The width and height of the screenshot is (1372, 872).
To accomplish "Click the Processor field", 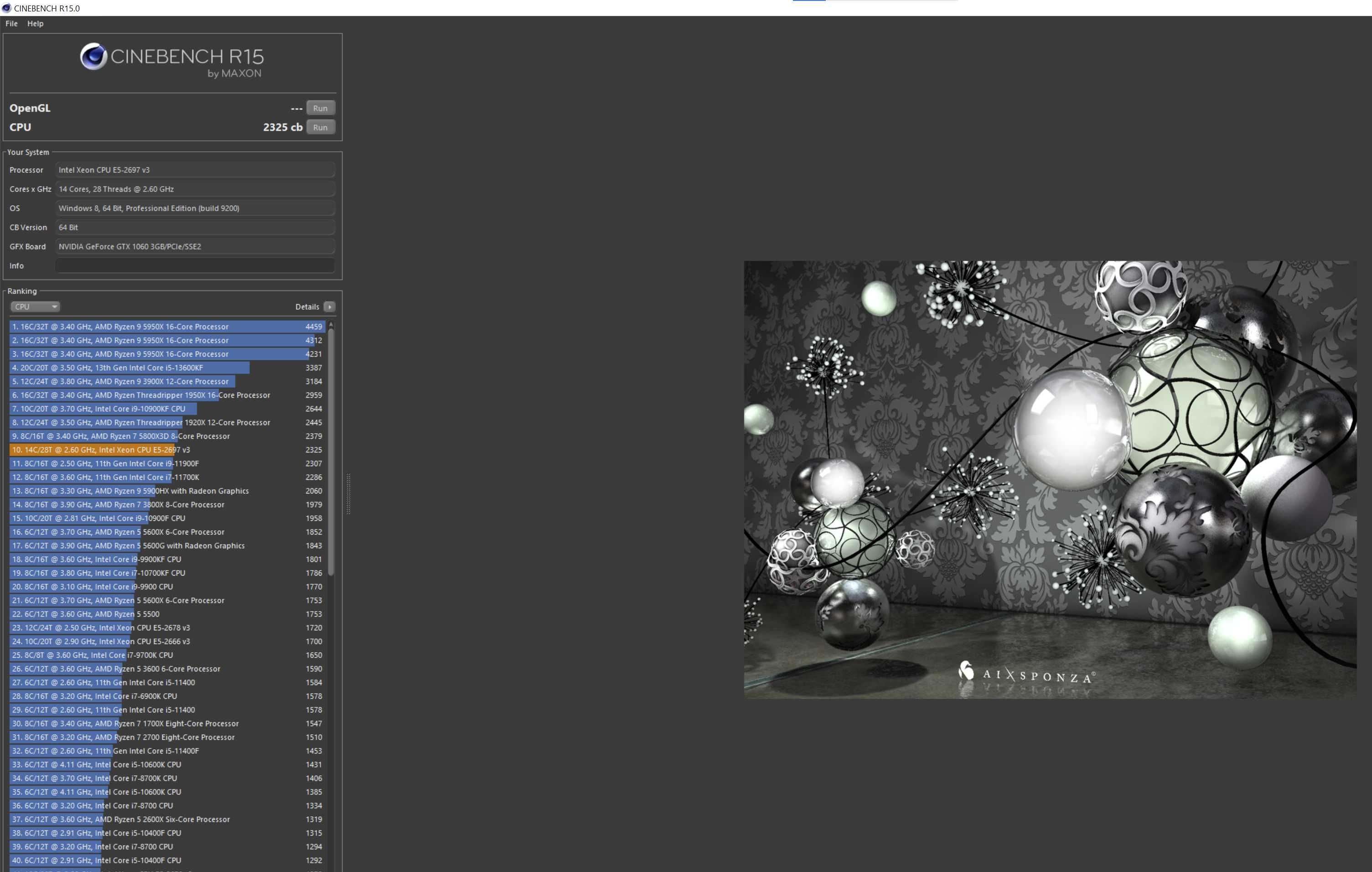I will click(x=195, y=170).
